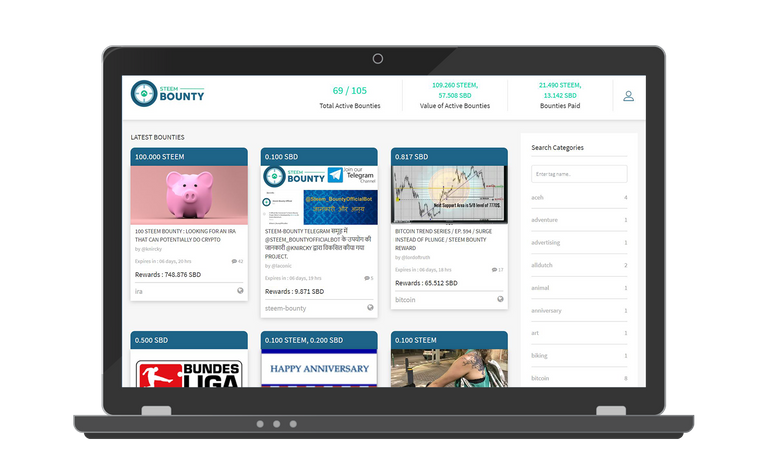Select the aceh category

pyautogui.click(x=579, y=197)
